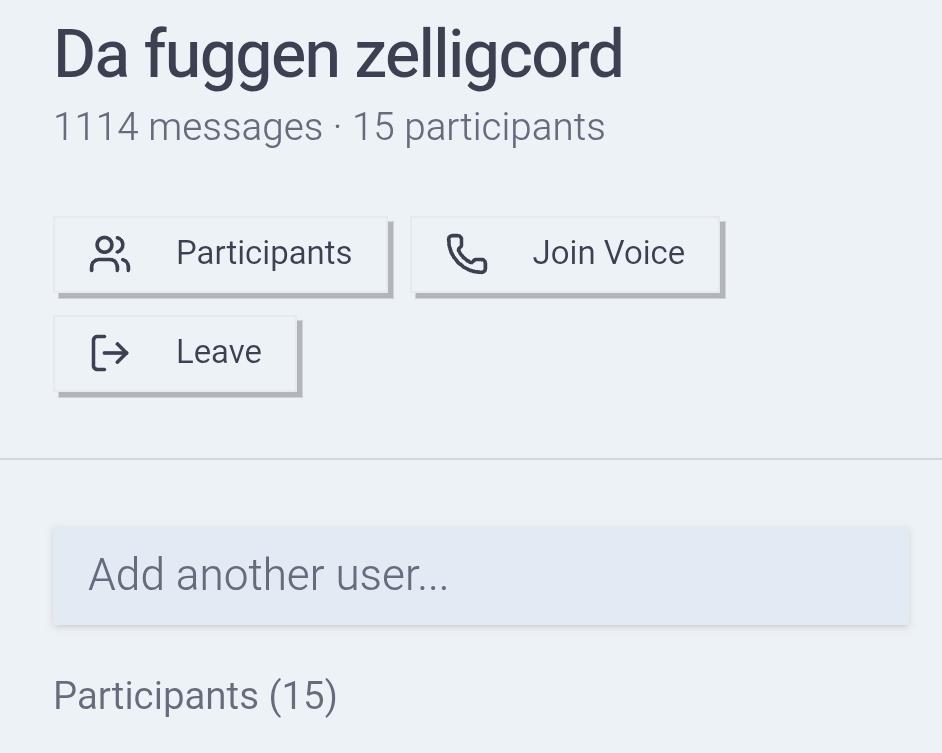942x753 pixels.
Task: Leave the conversation using Leave button
Action: [176, 354]
